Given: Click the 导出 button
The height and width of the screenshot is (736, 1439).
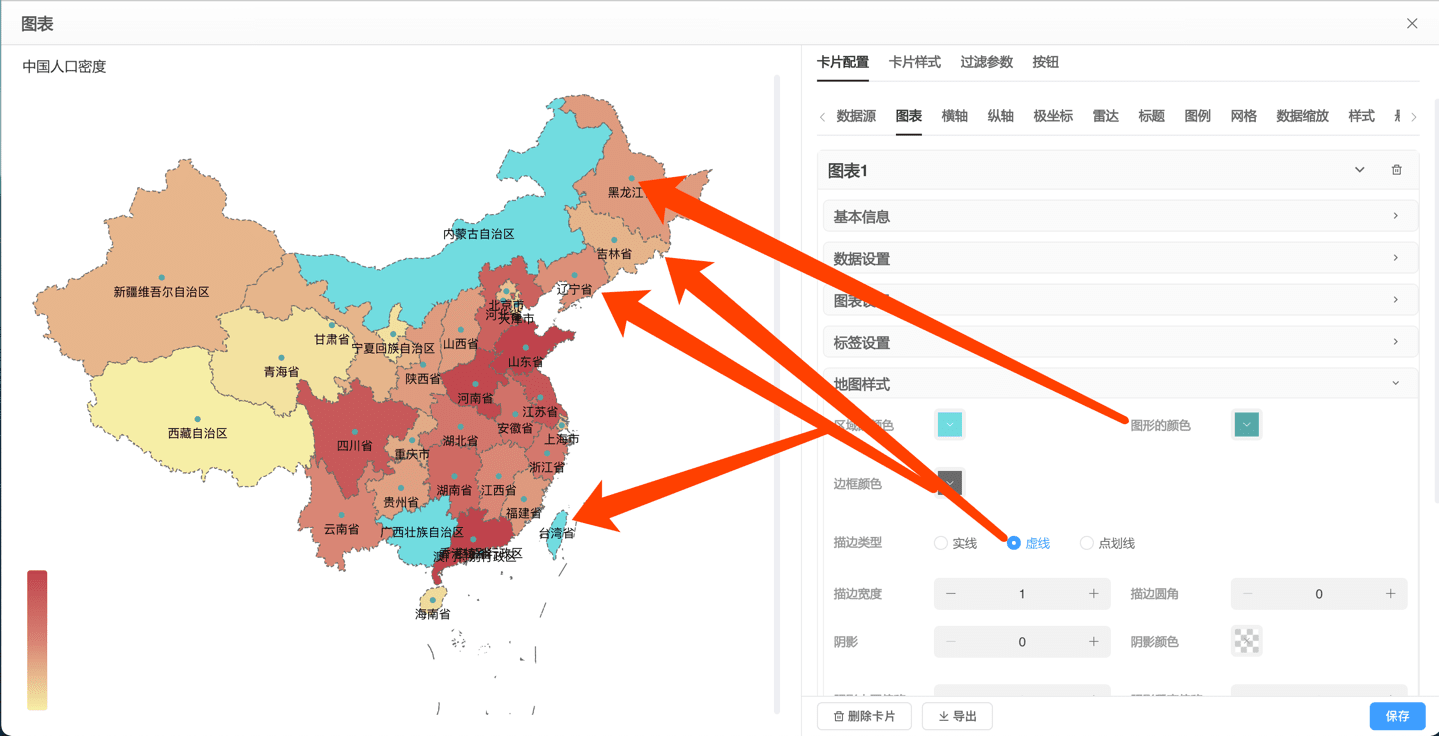Looking at the screenshot, I should [958, 716].
